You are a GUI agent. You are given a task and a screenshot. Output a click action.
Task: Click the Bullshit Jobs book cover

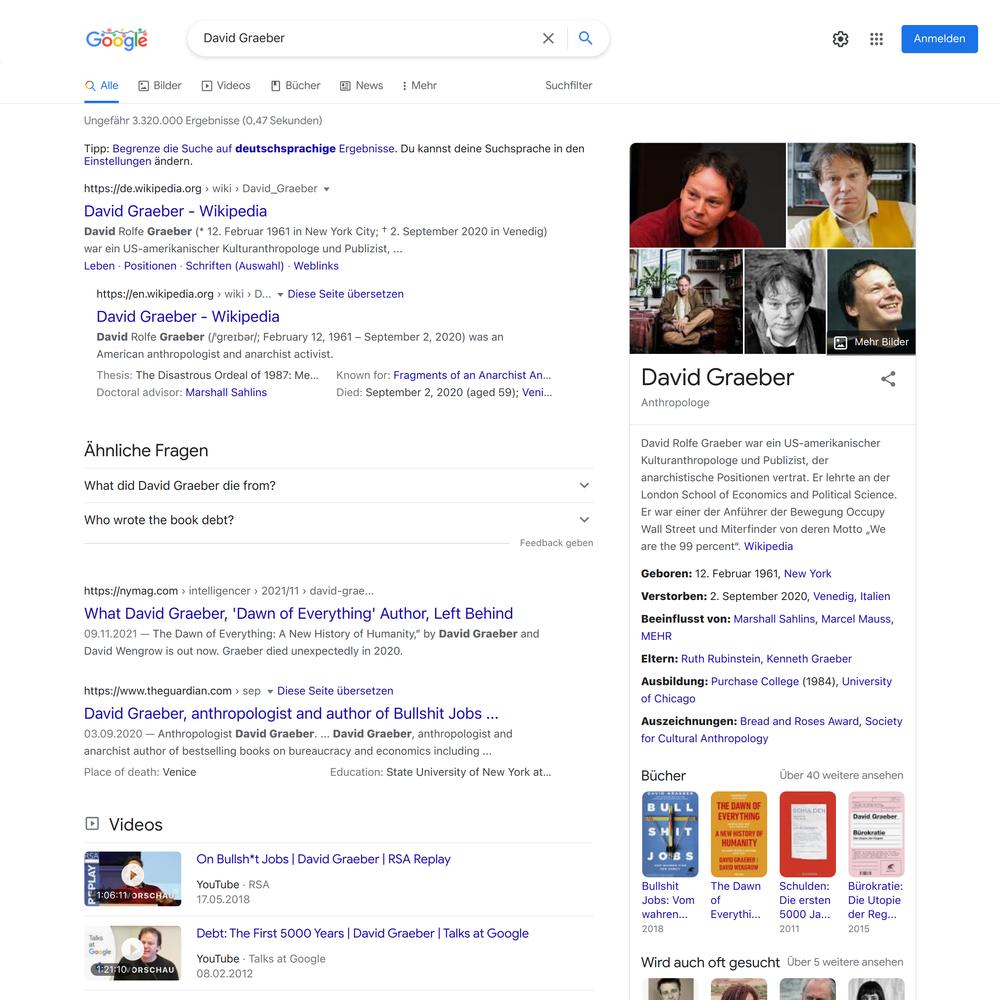point(670,834)
